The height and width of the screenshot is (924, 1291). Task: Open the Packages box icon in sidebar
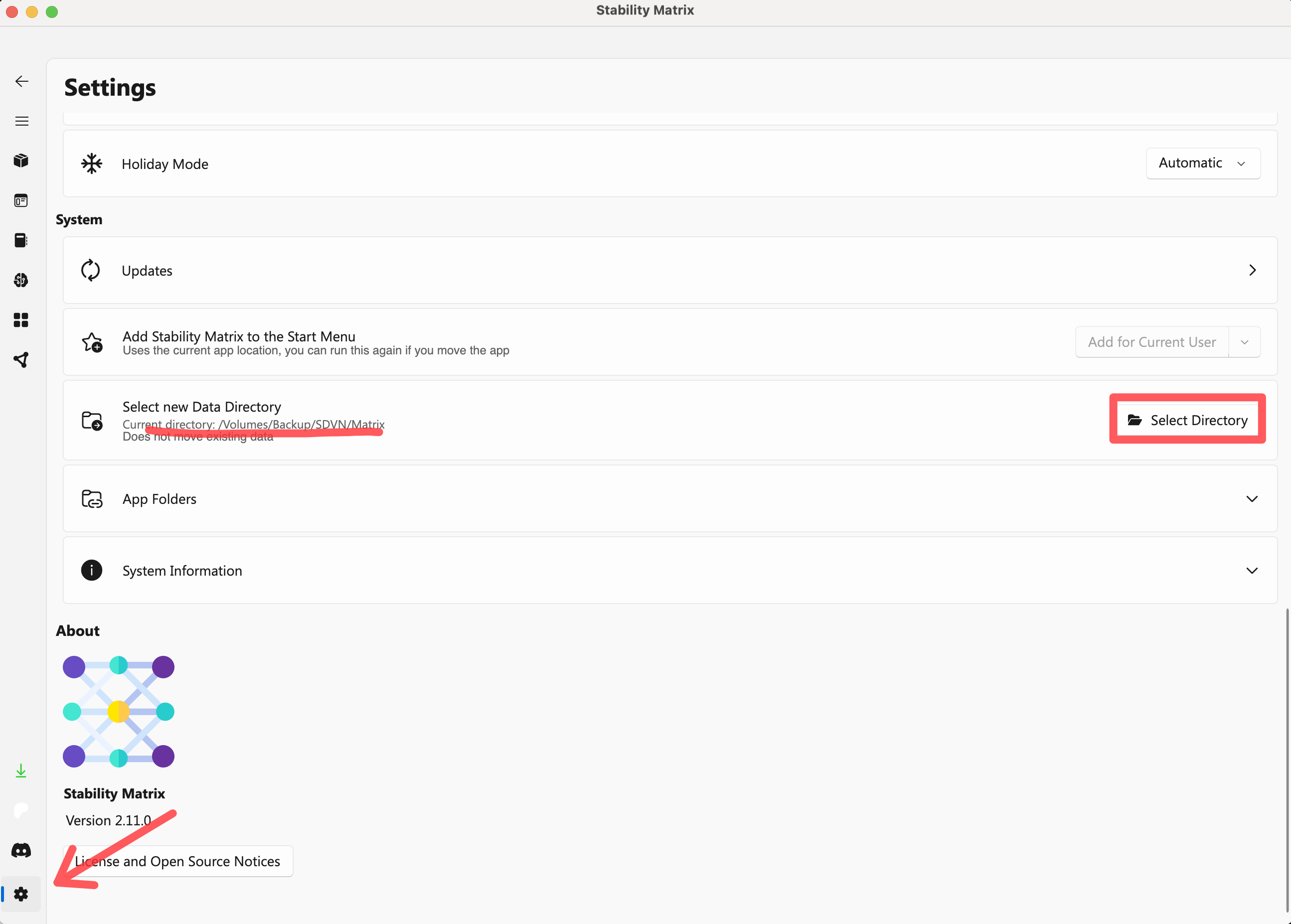[x=21, y=160]
